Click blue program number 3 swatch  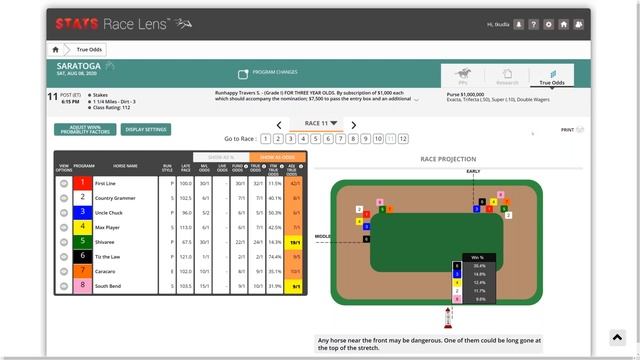[82, 213]
